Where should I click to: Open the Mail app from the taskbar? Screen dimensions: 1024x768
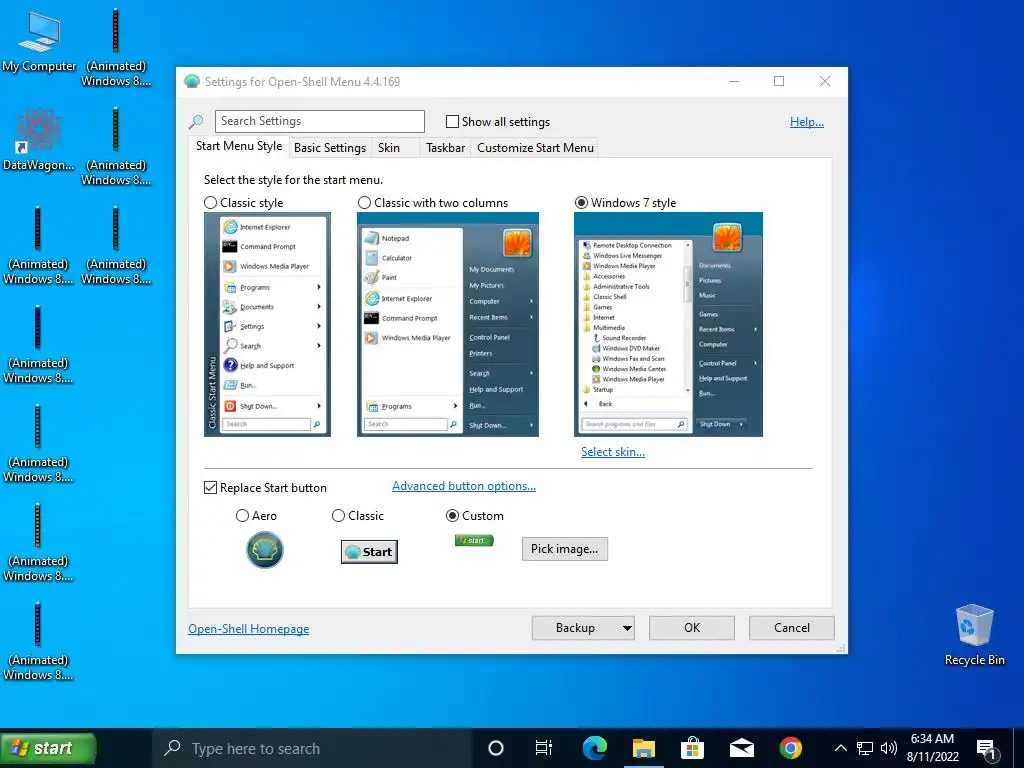coord(742,748)
